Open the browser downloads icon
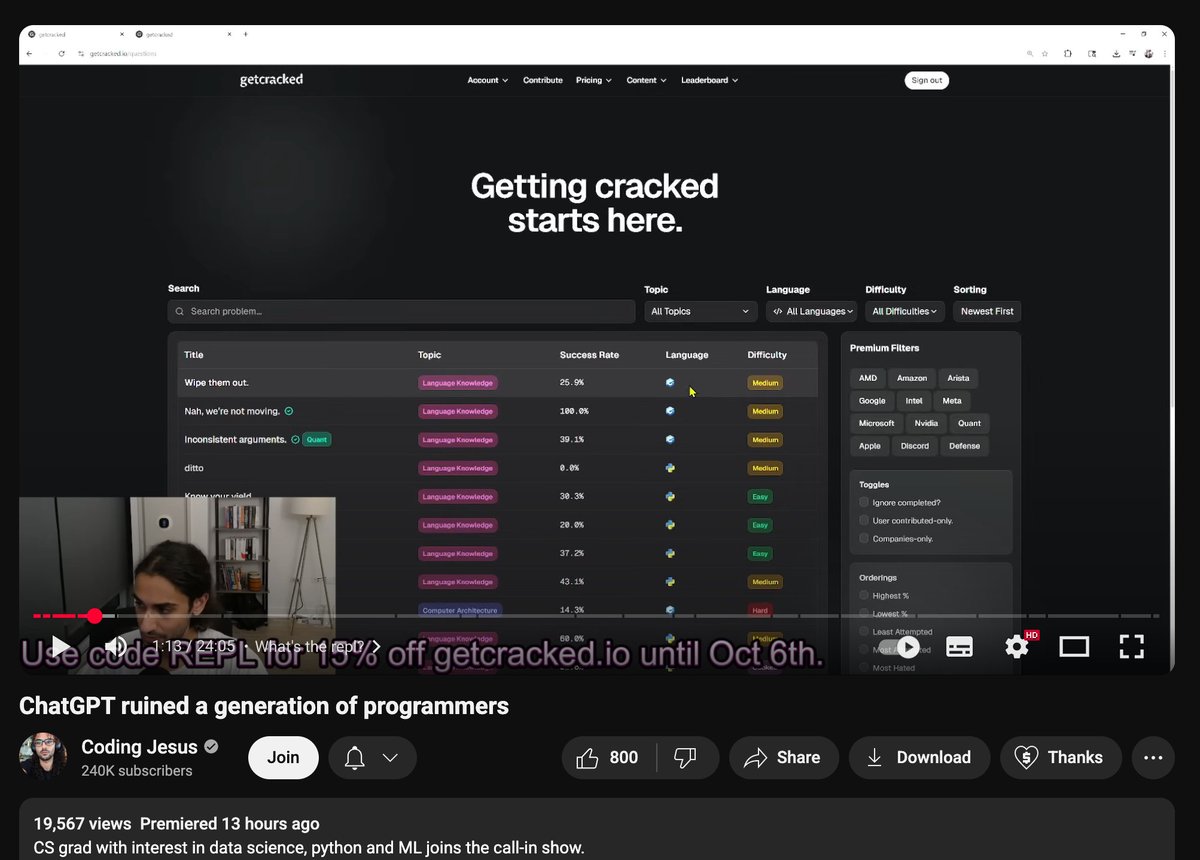1200x860 pixels. coord(1116,53)
